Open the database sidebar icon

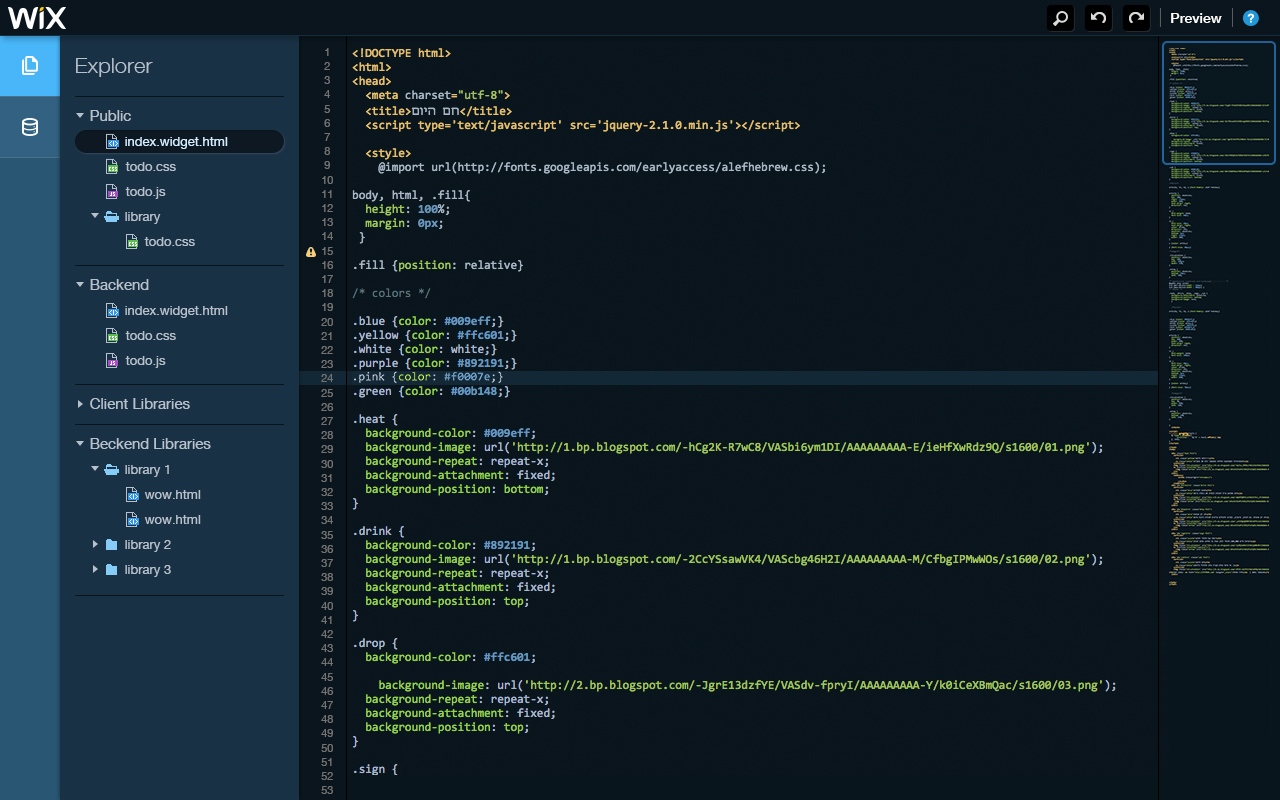pyautogui.click(x=30, y=127)
